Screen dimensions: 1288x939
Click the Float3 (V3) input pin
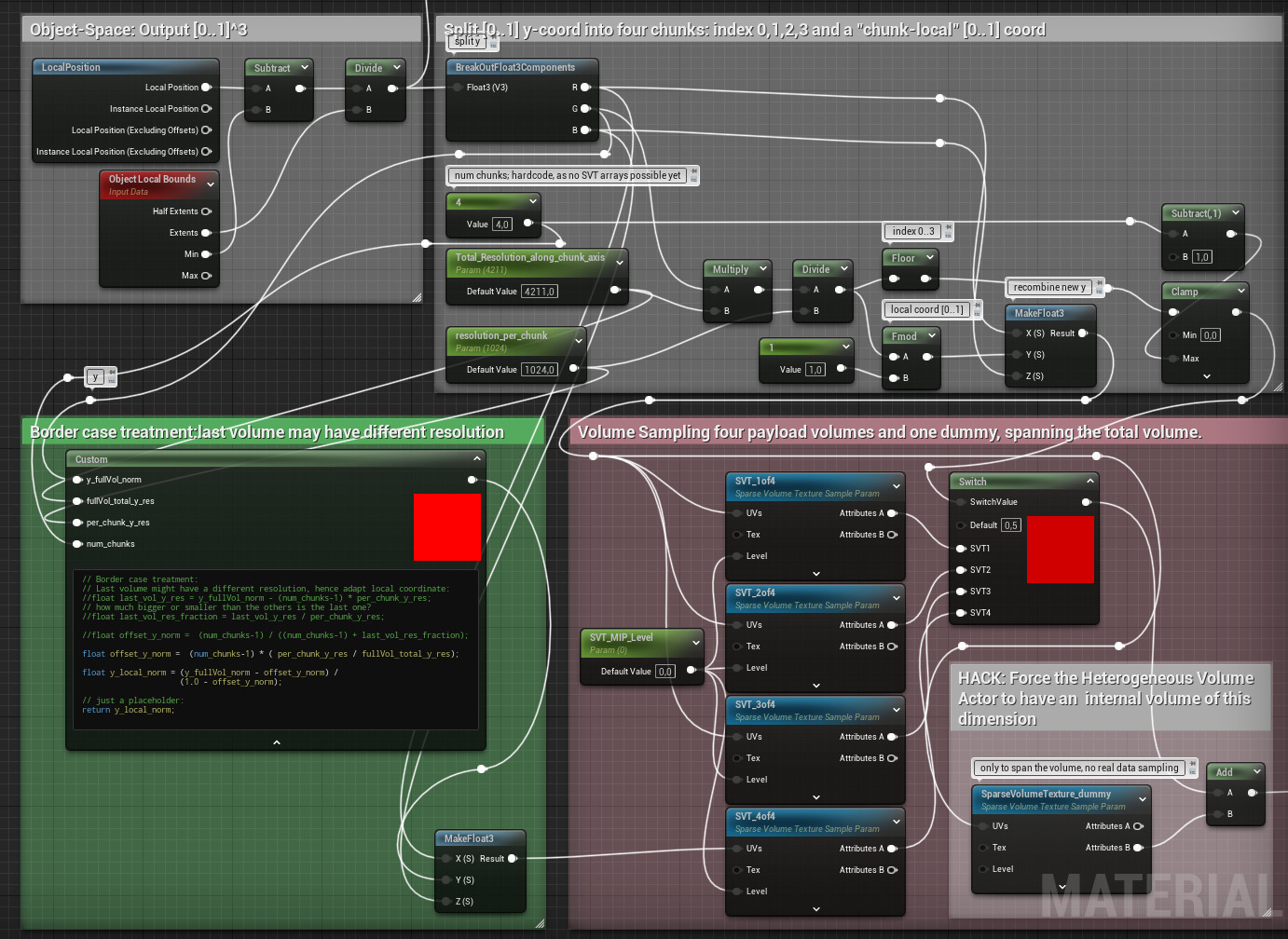pyautogui.click(x=458, y=88)
